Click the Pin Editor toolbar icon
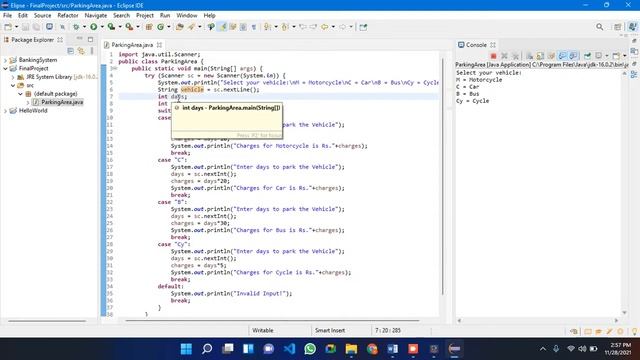 [363, 27]
